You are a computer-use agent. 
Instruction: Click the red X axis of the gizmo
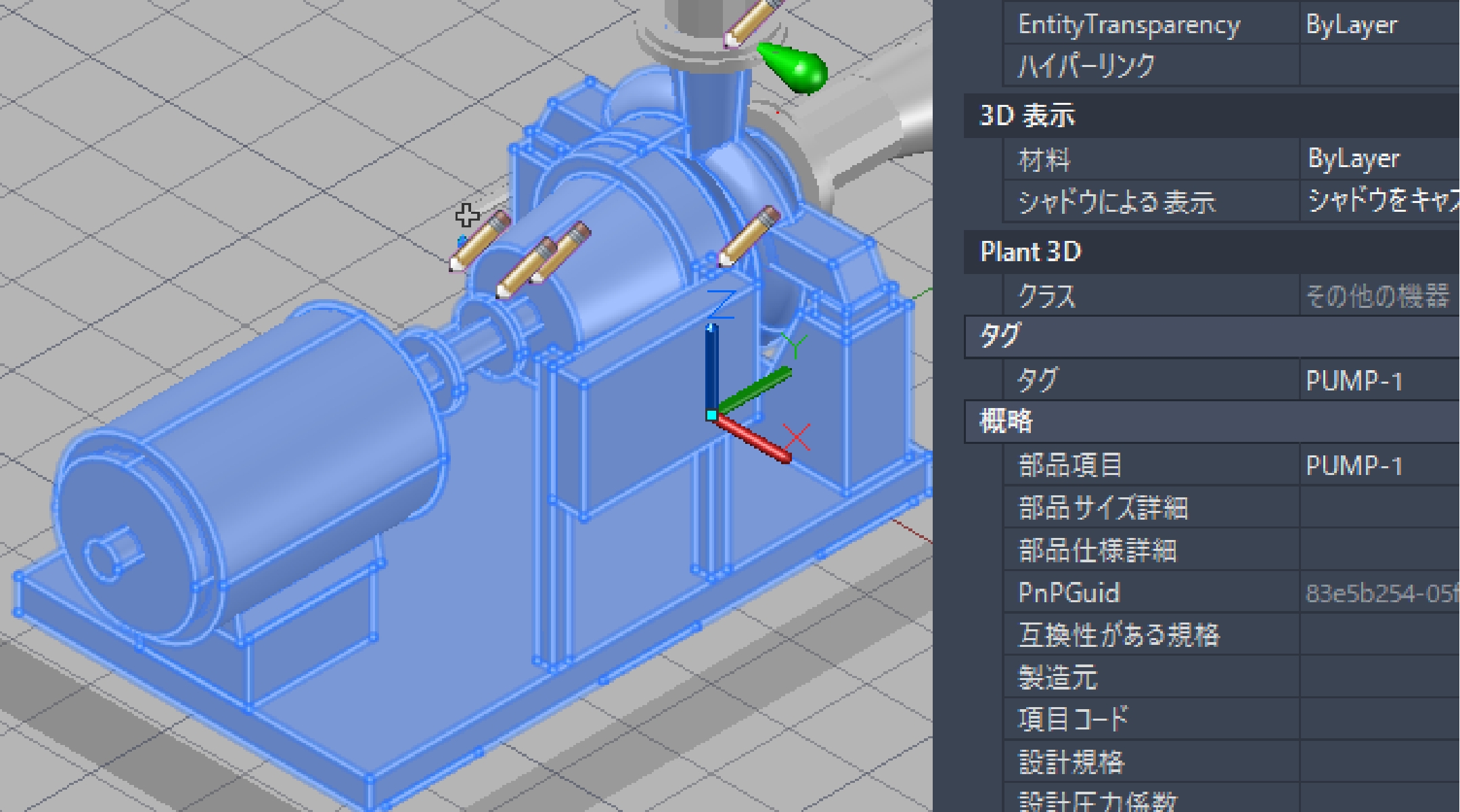pos(753,438)
